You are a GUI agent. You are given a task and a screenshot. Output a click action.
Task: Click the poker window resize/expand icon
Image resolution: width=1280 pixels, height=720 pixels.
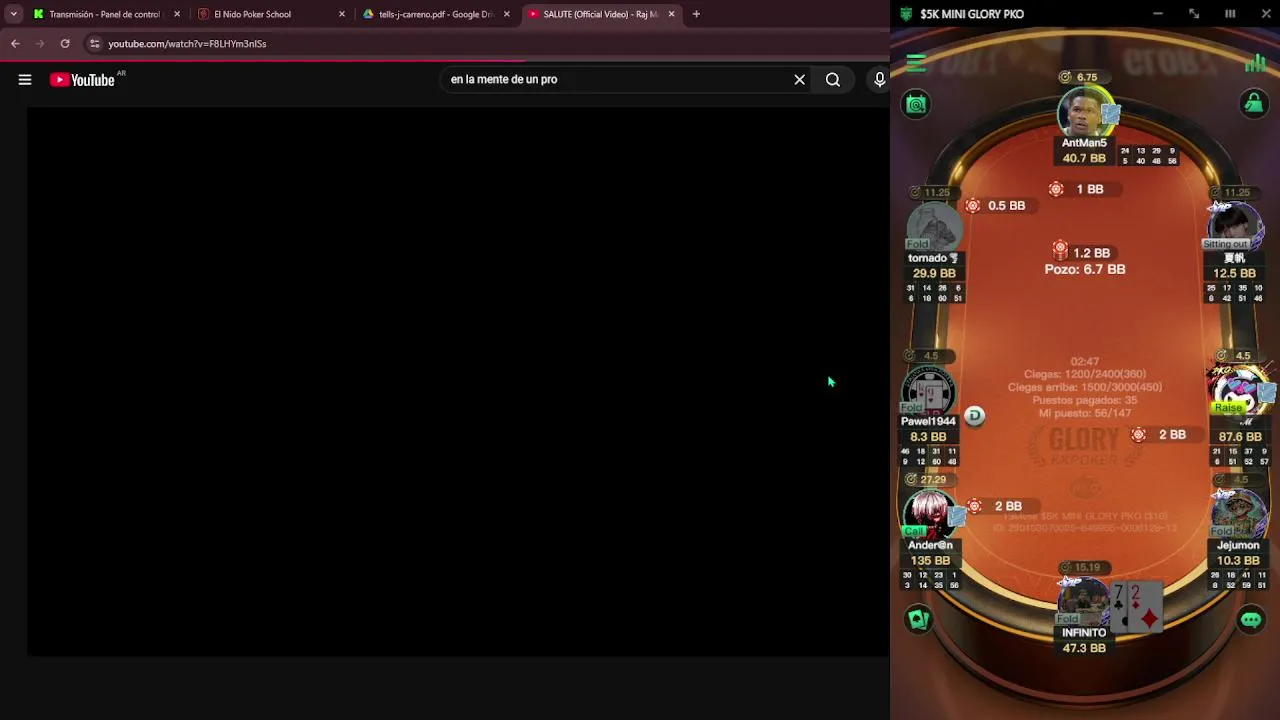pyautogui.click(x=1194, y=14)
